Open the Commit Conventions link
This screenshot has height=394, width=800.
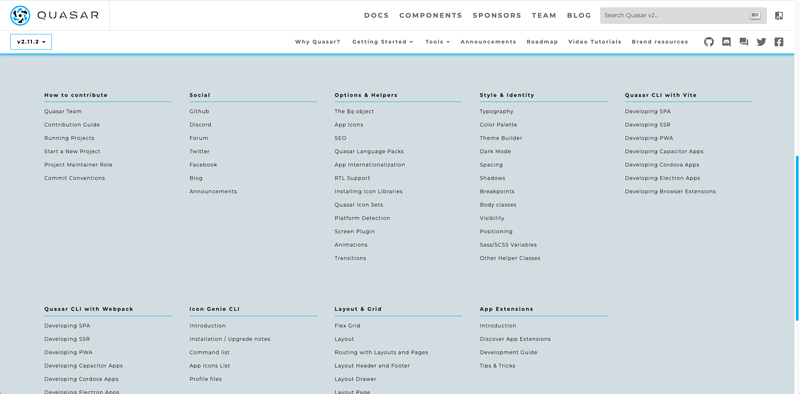point(74,178)
